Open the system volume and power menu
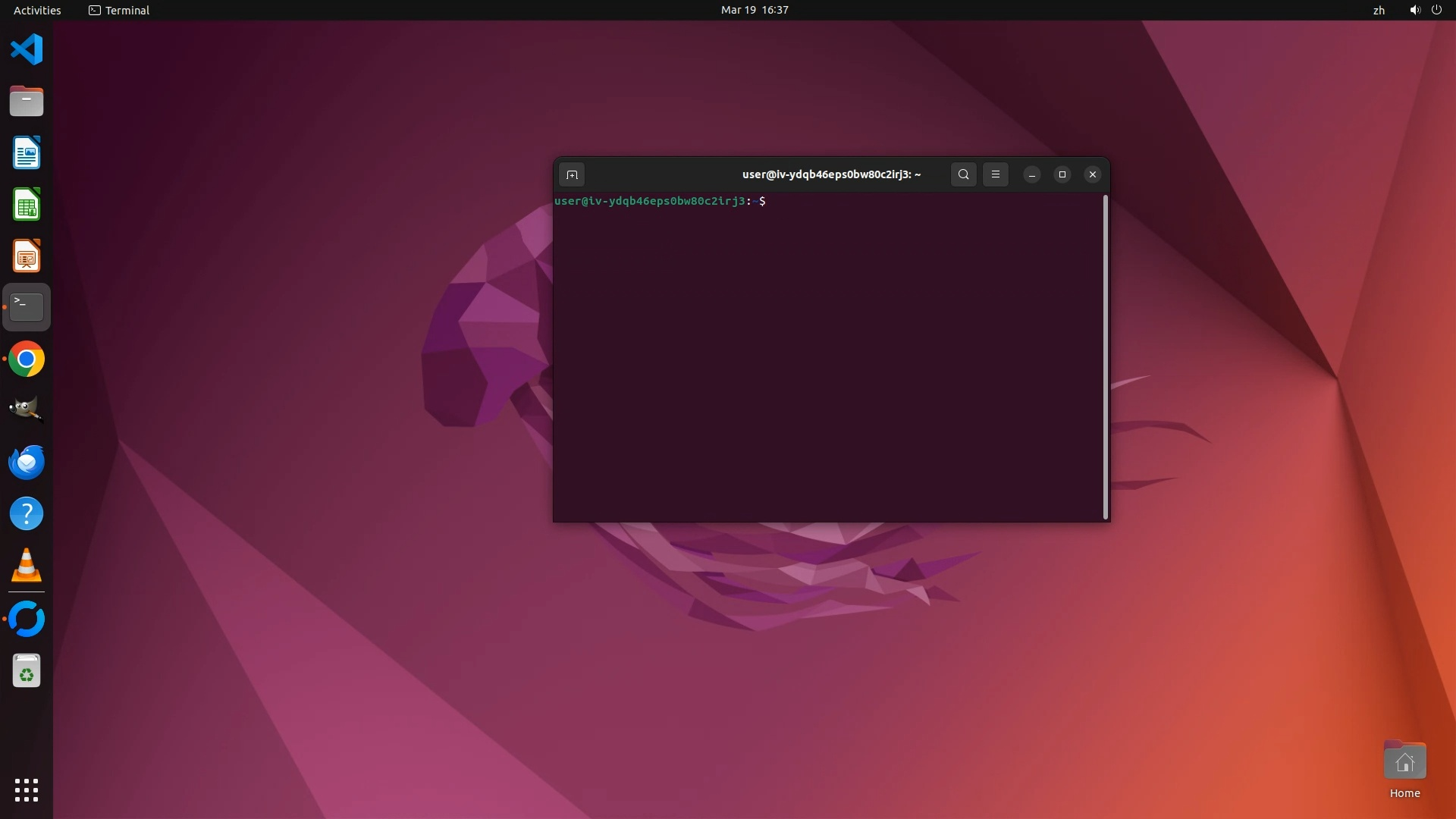 point(1425,10)
